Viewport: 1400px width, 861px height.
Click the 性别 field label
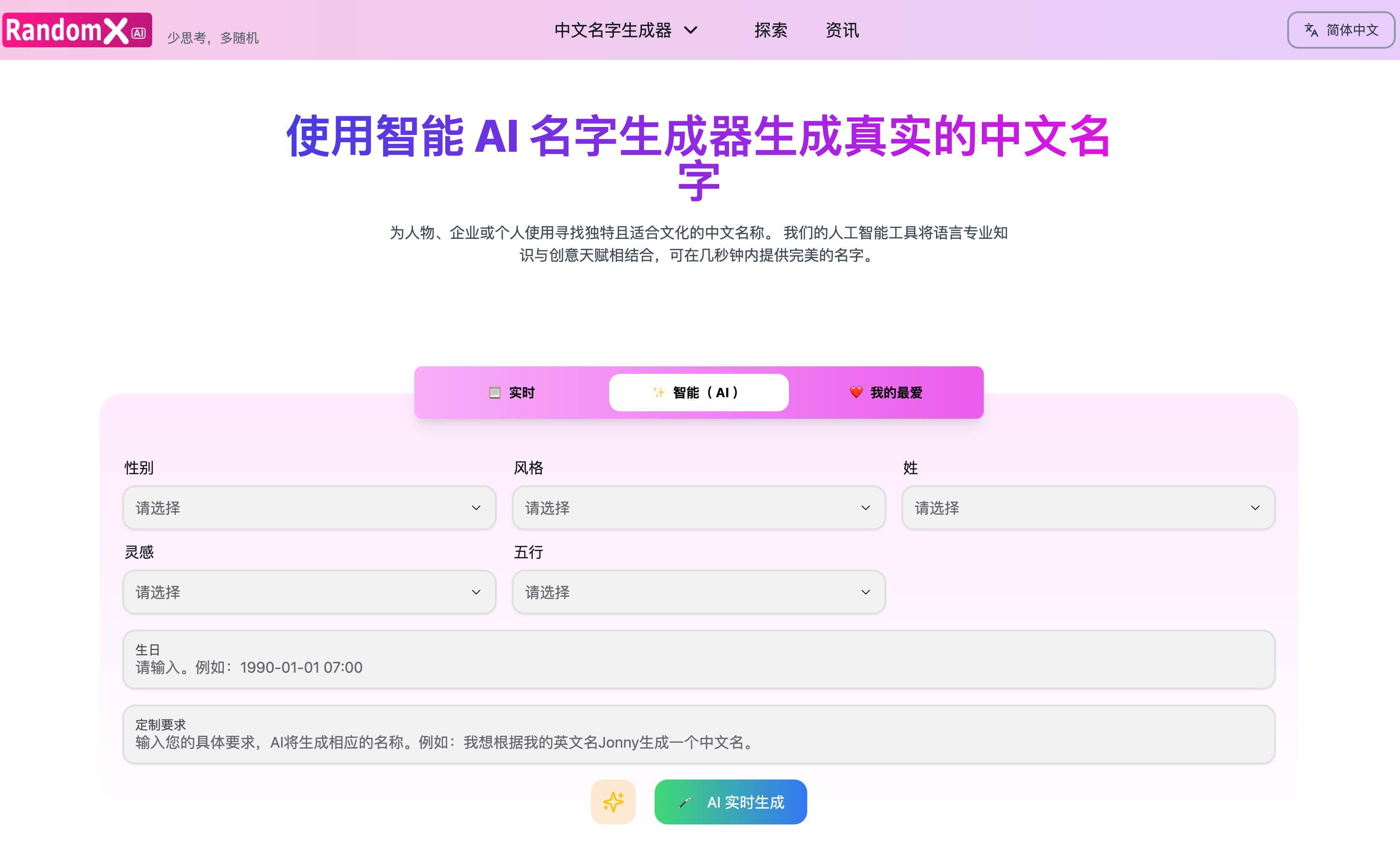pyautogui.click(x=139, y=468)
